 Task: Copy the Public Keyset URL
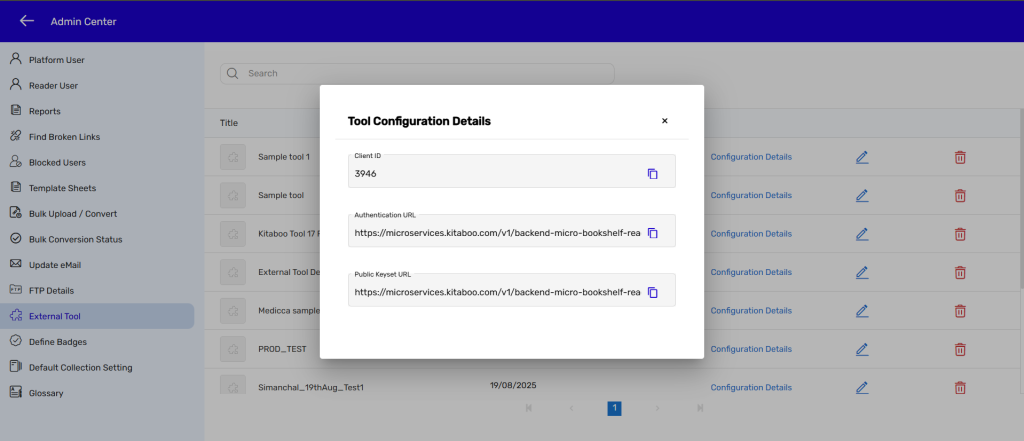tap(652, 293)
